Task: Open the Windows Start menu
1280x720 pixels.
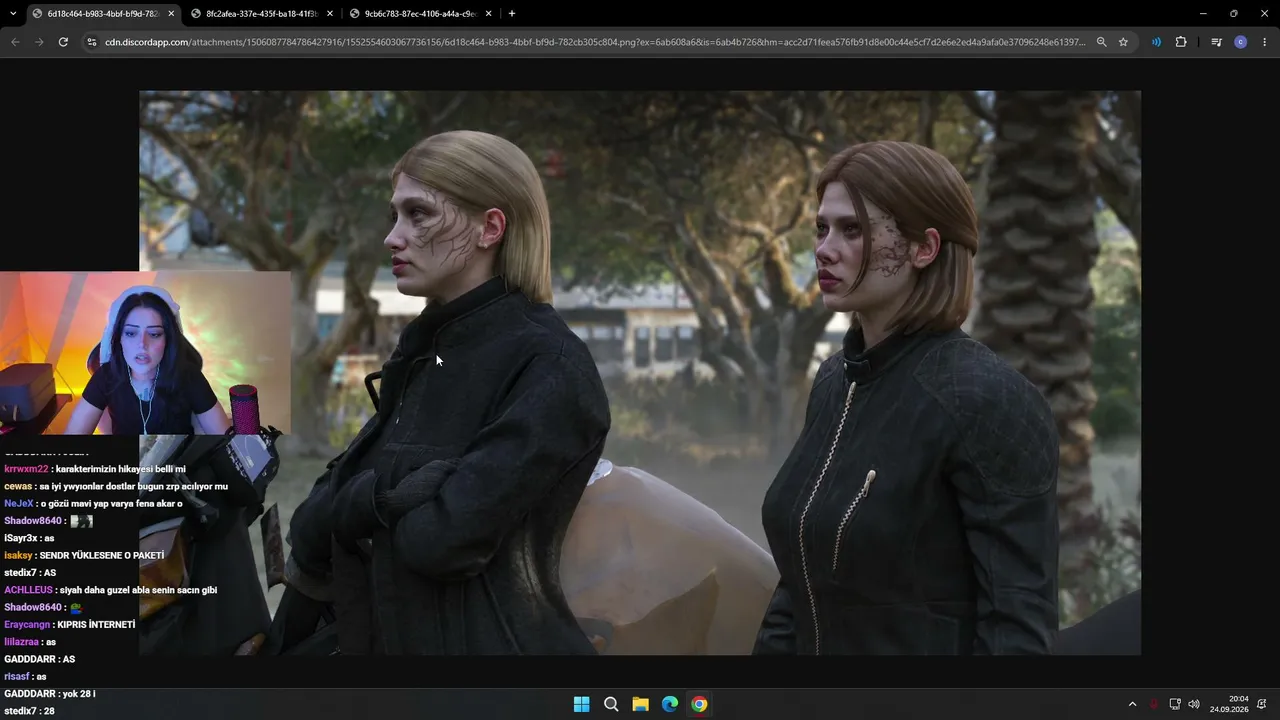Action: click(581, 704)
